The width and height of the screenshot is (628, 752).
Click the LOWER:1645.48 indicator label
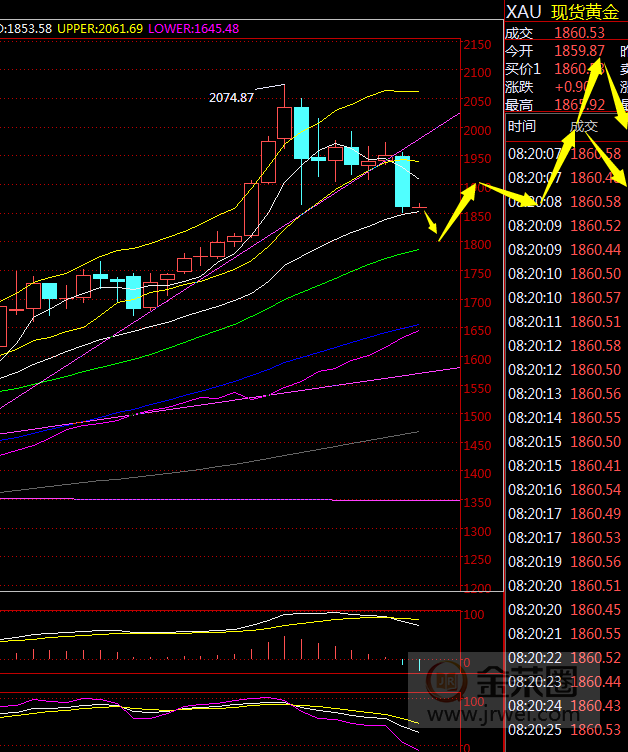pyautogui.click(x=194, y=28)
